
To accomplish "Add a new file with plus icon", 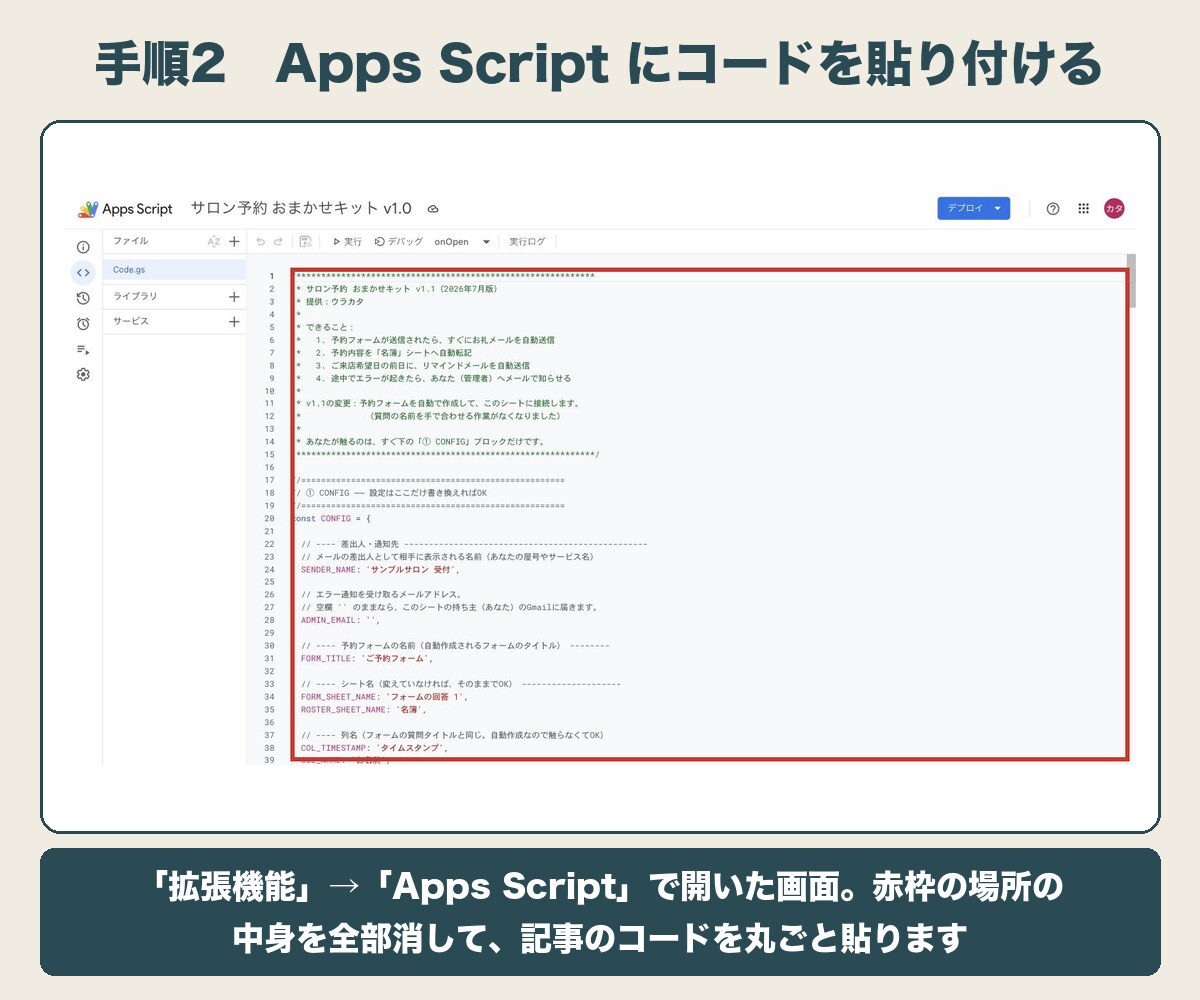I will (x=234, y=241).
